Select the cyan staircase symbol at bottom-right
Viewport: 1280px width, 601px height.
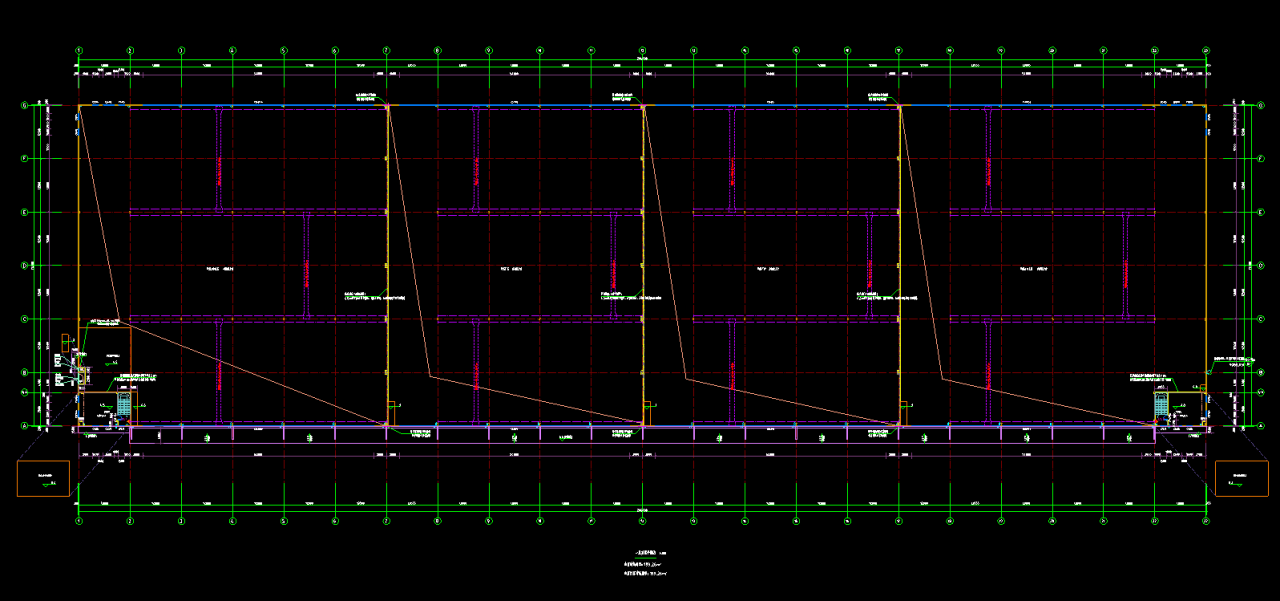(1161, 404)
